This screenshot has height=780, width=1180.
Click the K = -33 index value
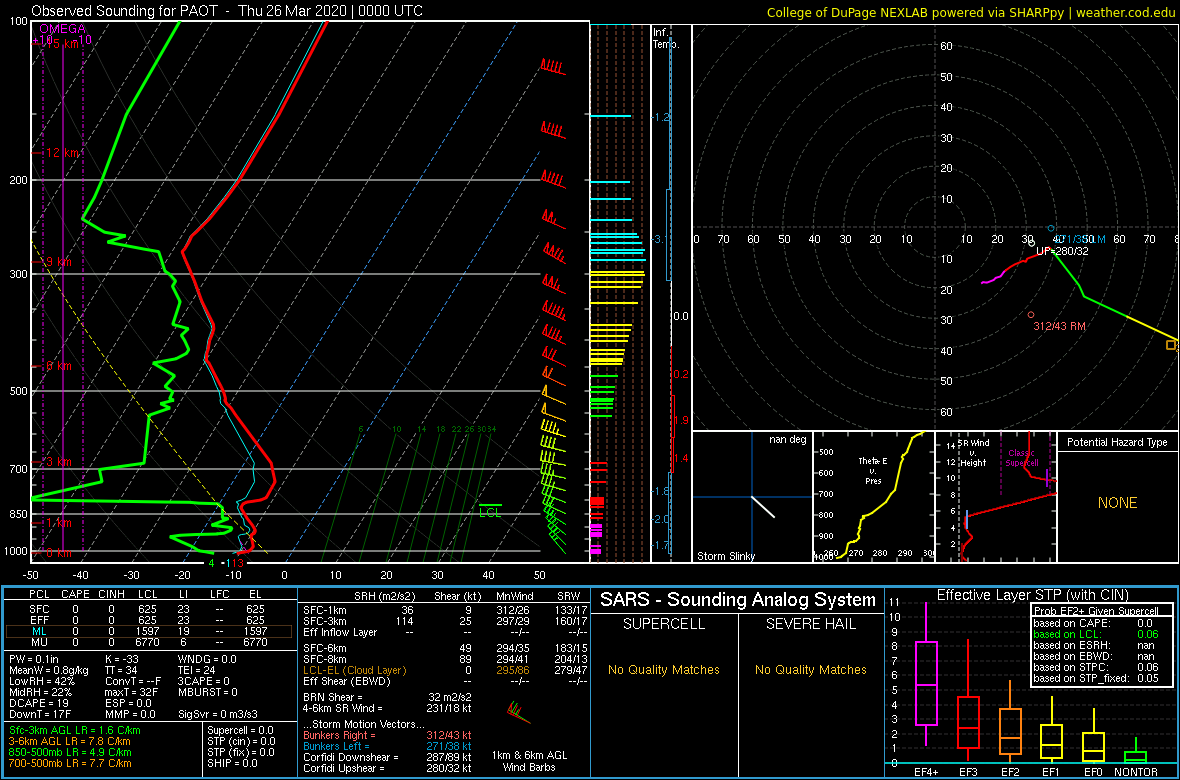pos(121,659)
